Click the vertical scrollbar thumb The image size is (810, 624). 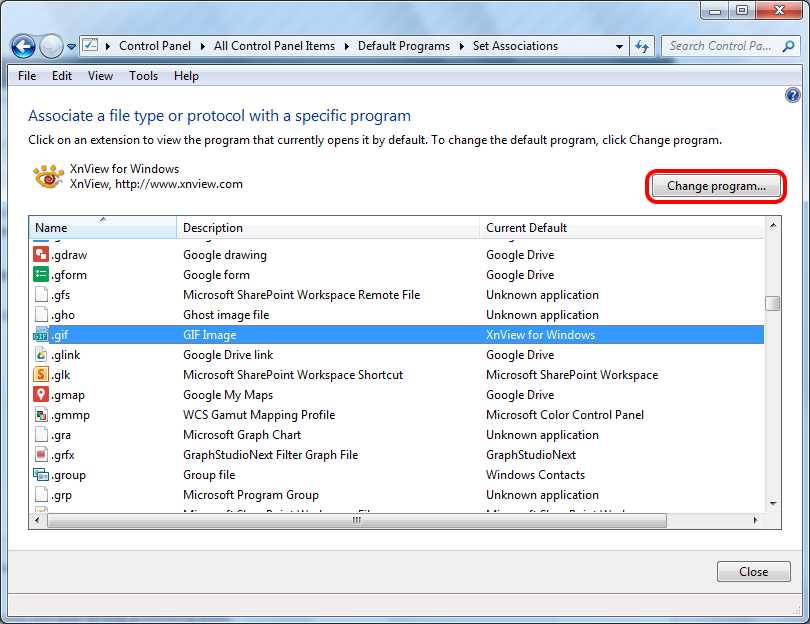tap(772, 303)
